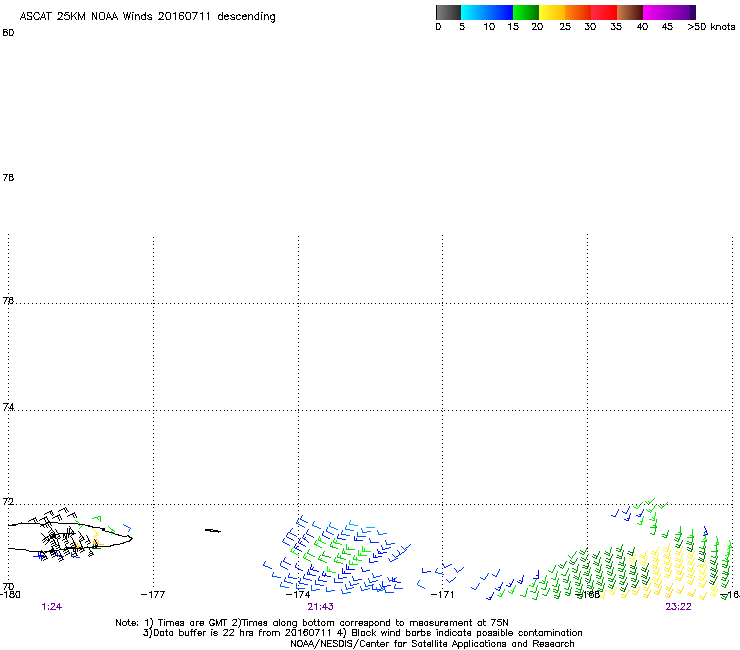The height and width of the screenshot is (650, 740).
Task: Click the latitude label '76' on the axis
Action: pos(8,300)
